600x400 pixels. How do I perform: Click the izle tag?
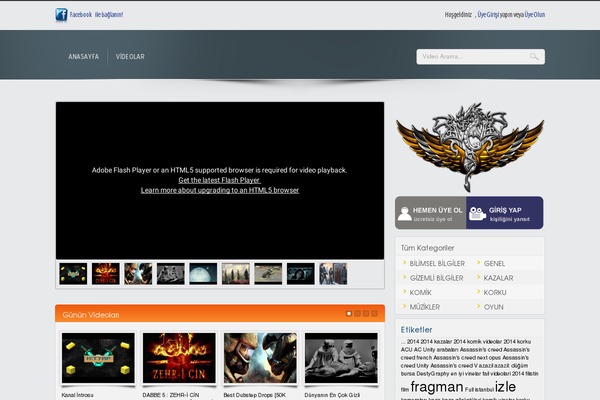click(505, 387)
